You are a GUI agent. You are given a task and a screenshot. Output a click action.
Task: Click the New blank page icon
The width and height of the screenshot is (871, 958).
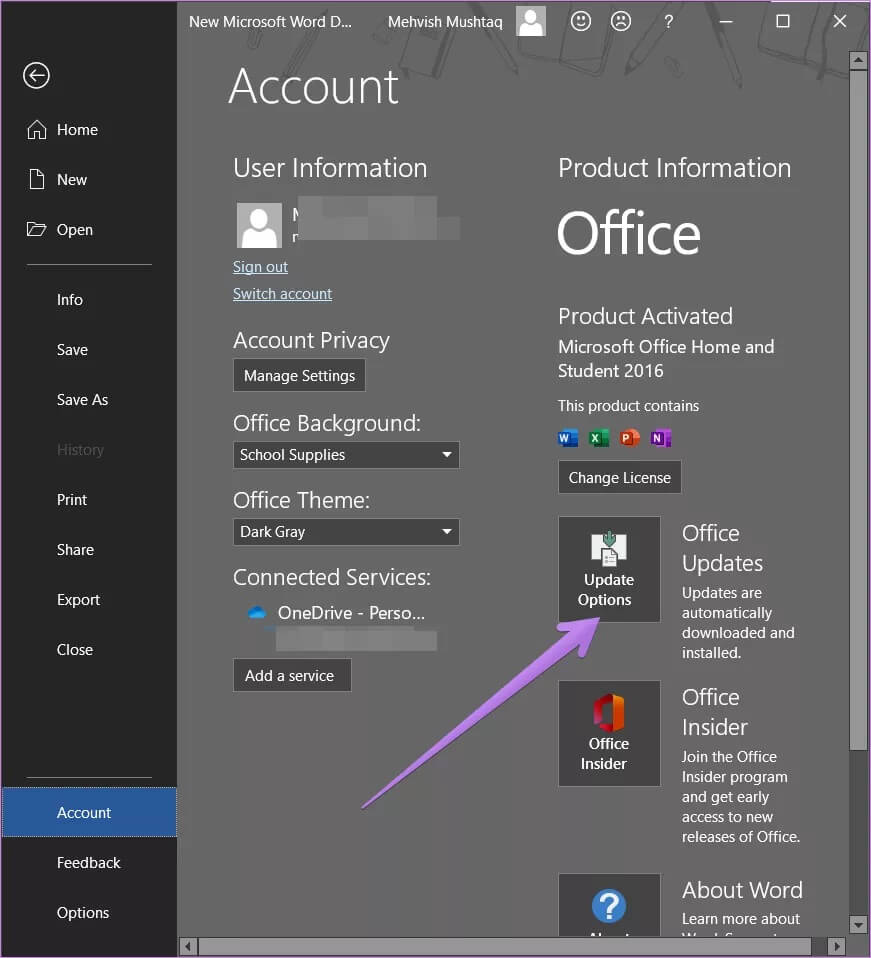(37, 180)
